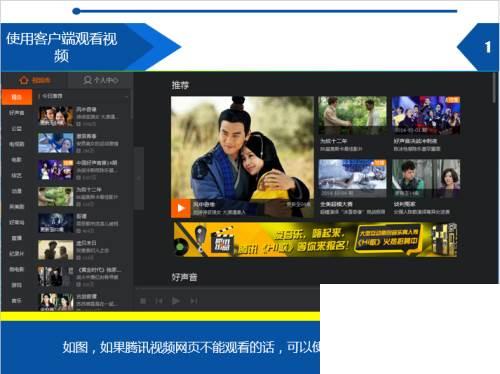This screenshot has height=374, width=500.
Task: Click the 好声音 section heading below the banner
Action: (x=184, y=277)
